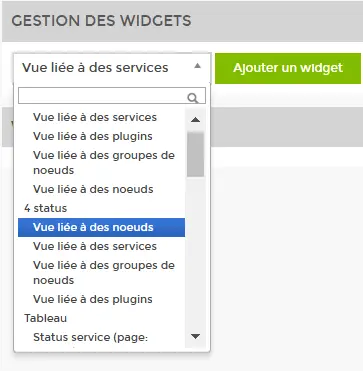Click the Ajouter un widget button

coord(288,68)
